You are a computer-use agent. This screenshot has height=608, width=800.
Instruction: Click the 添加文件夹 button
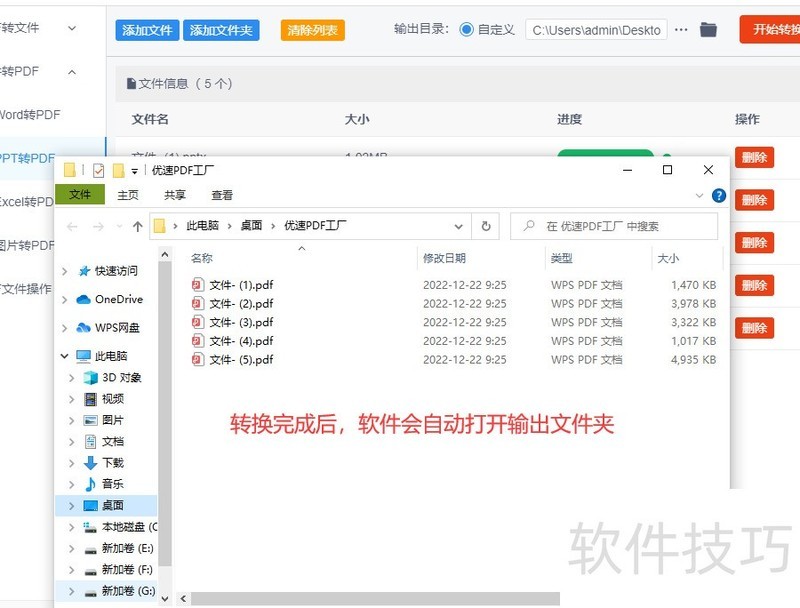(x=221, y=30)
